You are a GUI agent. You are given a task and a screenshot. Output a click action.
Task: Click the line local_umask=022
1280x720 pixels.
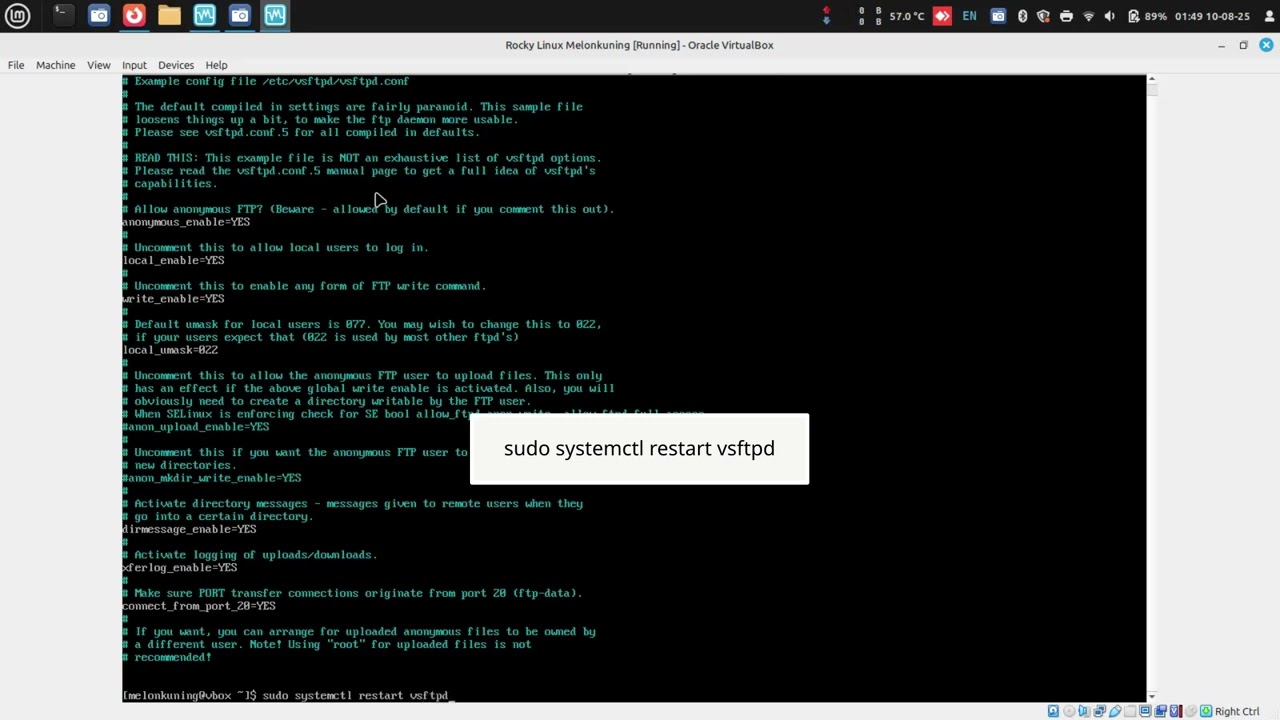click(170, 350)
